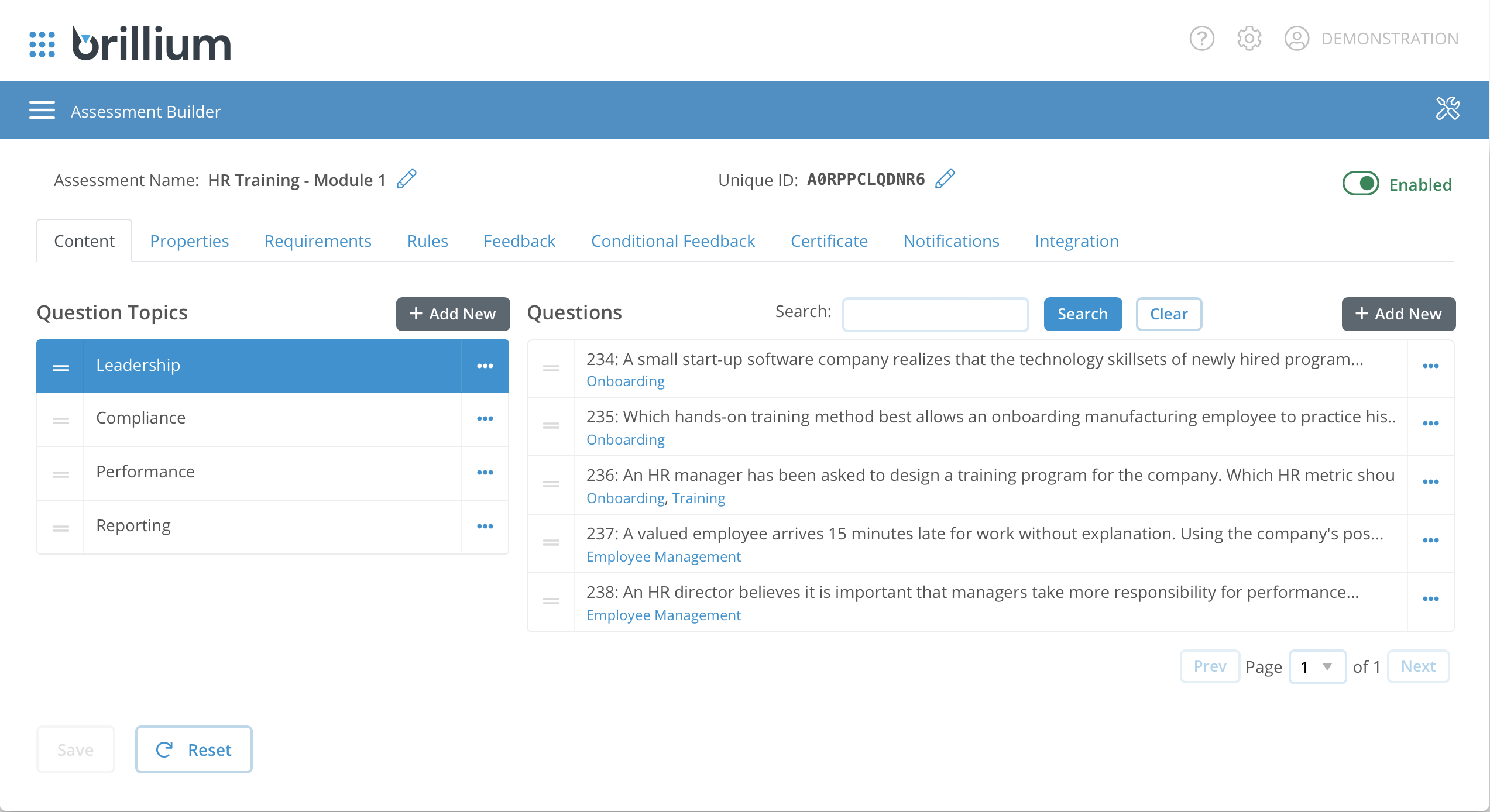Open Compliance topic more options
1490x812 pixels.
485,419
